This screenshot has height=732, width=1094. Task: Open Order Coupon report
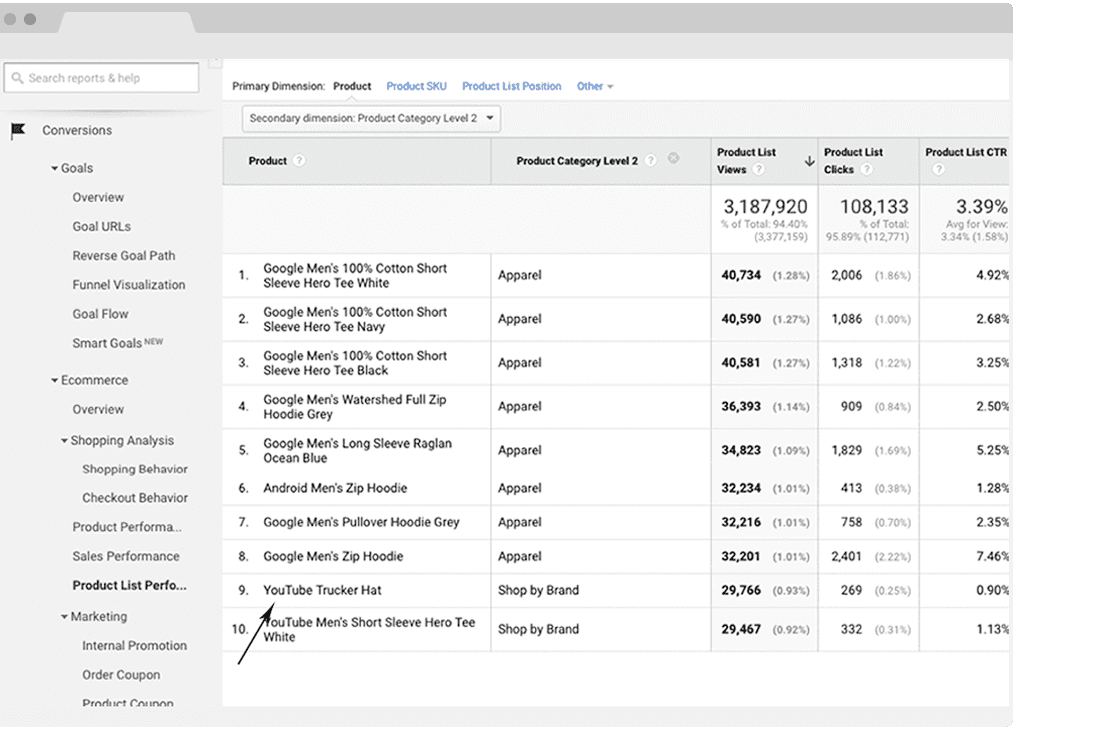point(121,675)
